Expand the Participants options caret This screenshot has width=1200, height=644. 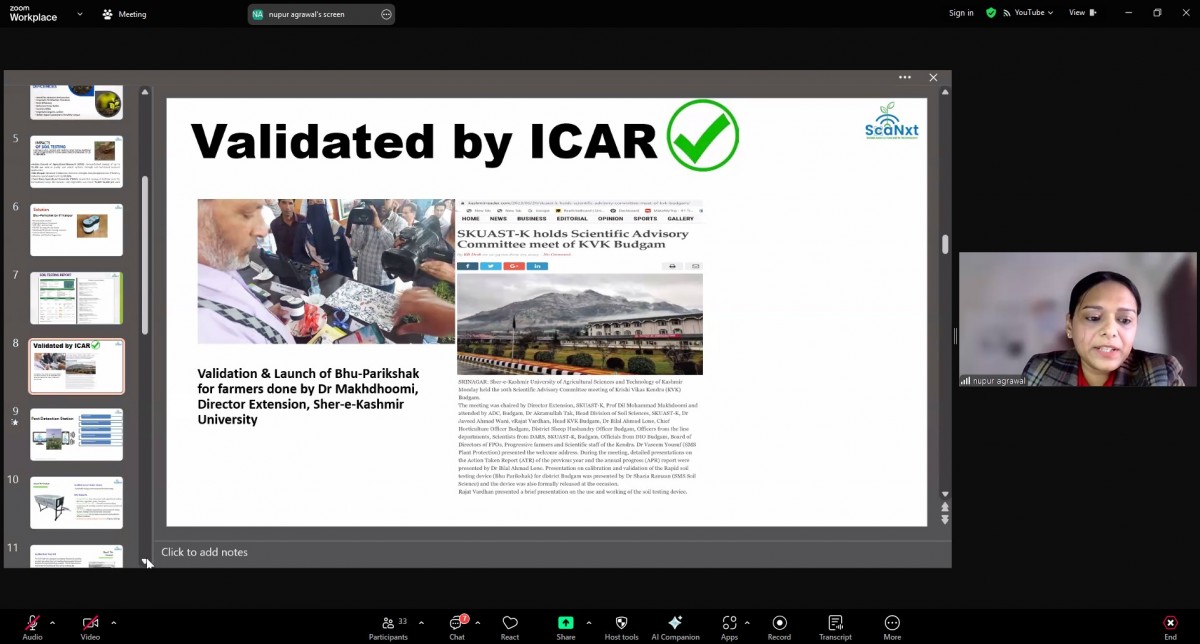point(421,622)
